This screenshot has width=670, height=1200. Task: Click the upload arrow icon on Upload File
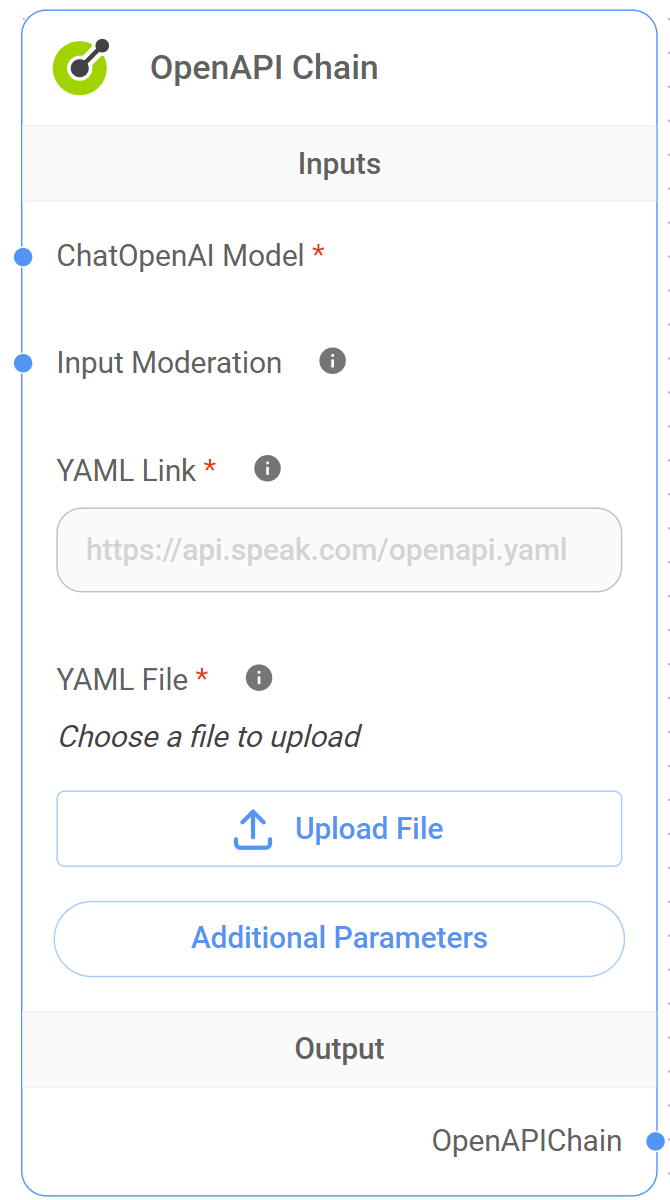point(253,827)
